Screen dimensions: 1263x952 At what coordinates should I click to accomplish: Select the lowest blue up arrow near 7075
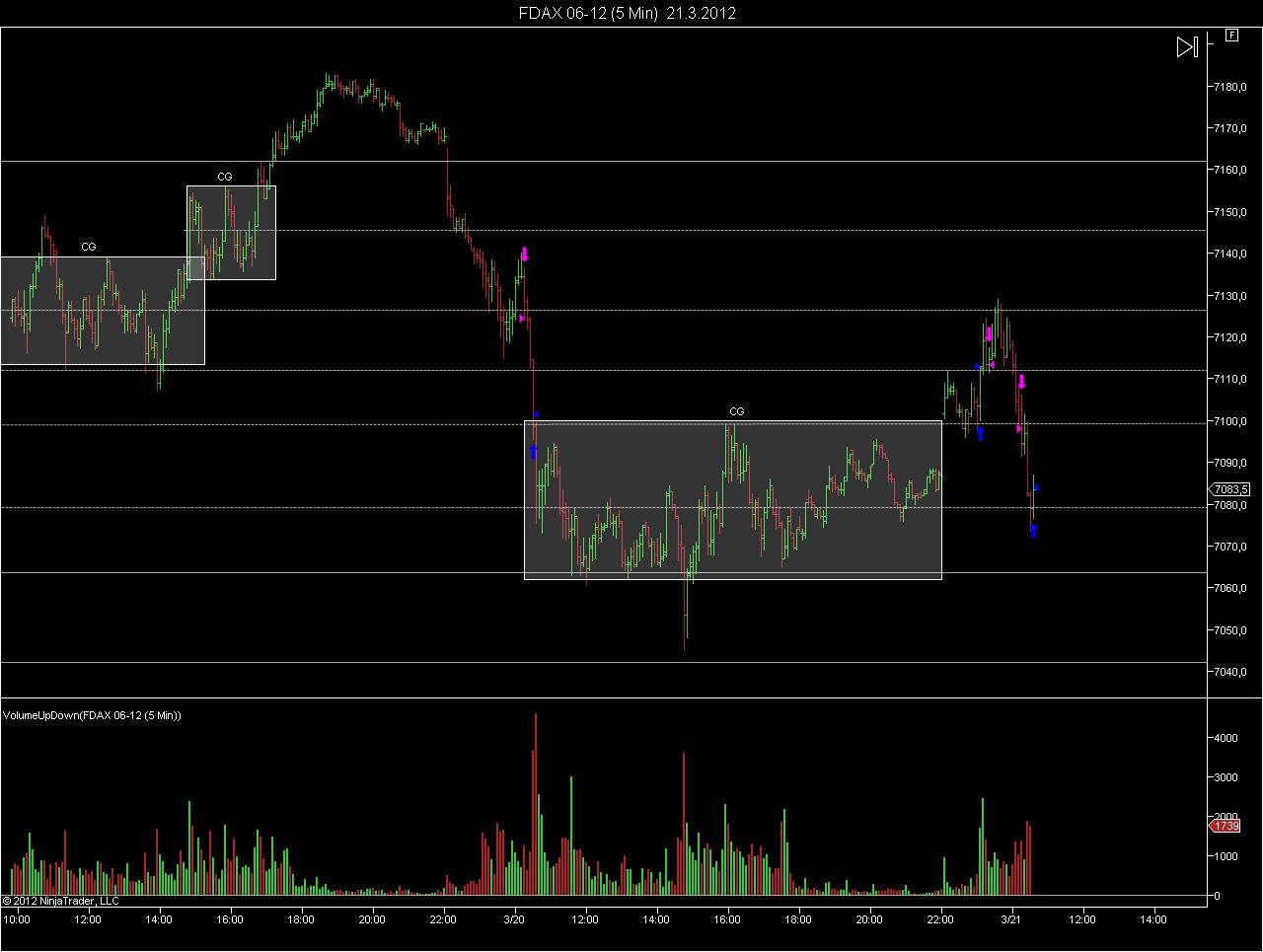[1033, 531]
